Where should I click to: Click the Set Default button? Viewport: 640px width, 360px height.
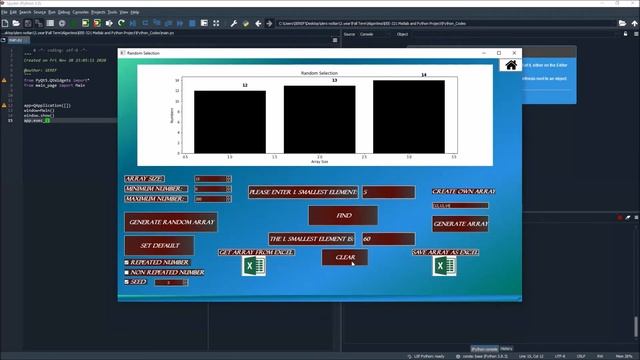(x=160, y=246)
